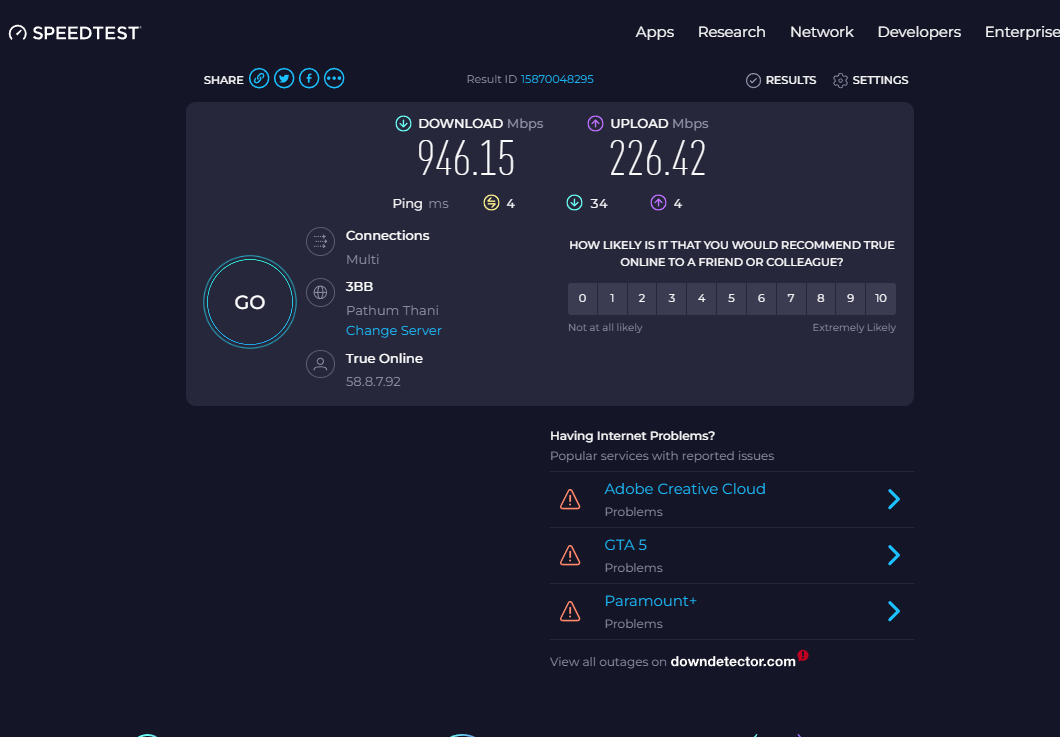Screen dimensions: 1060x737
Task: Rate recommendation score 5
Action: (x=731, y=299)
